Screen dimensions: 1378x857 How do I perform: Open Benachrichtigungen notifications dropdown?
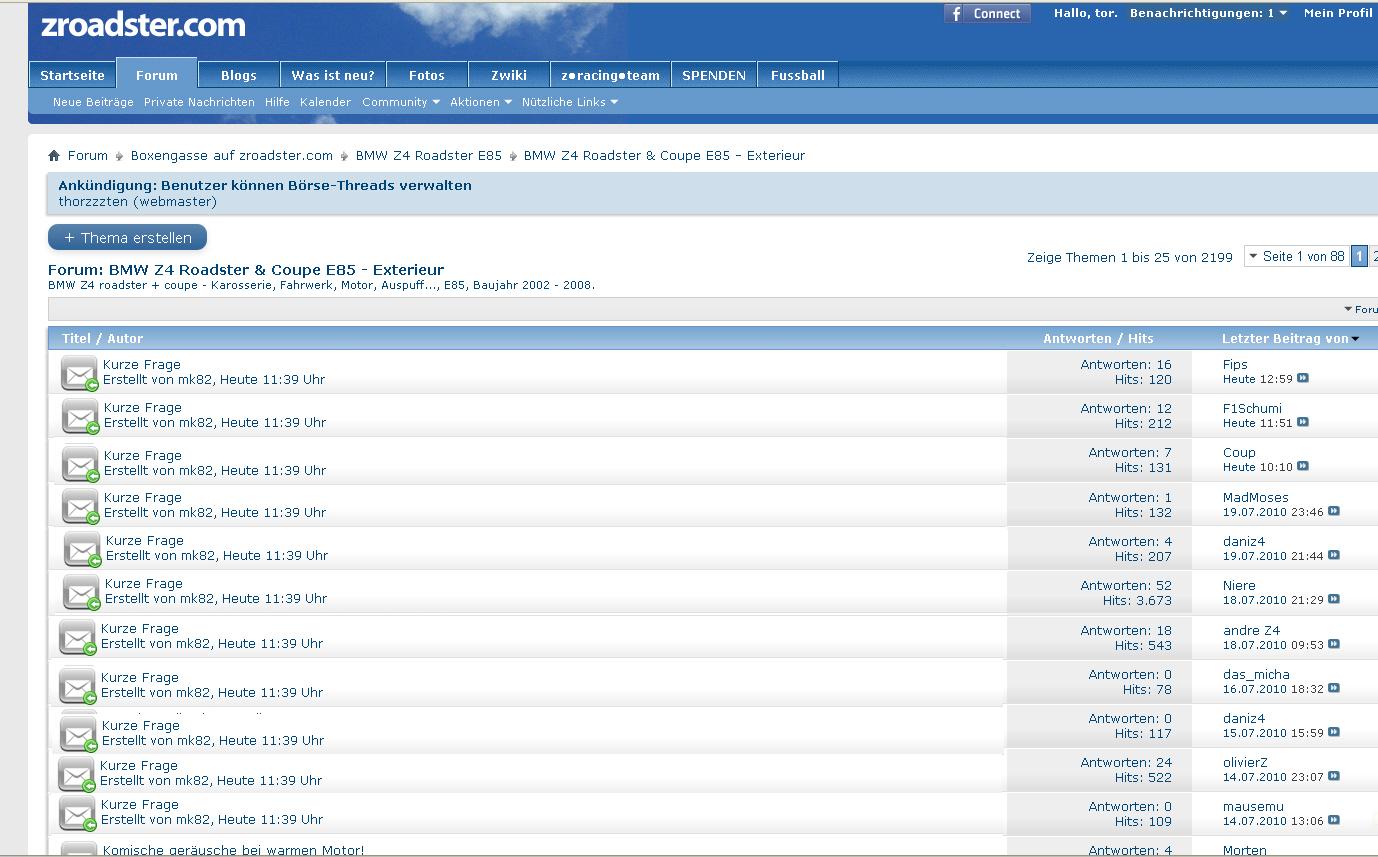point(1208,14)
